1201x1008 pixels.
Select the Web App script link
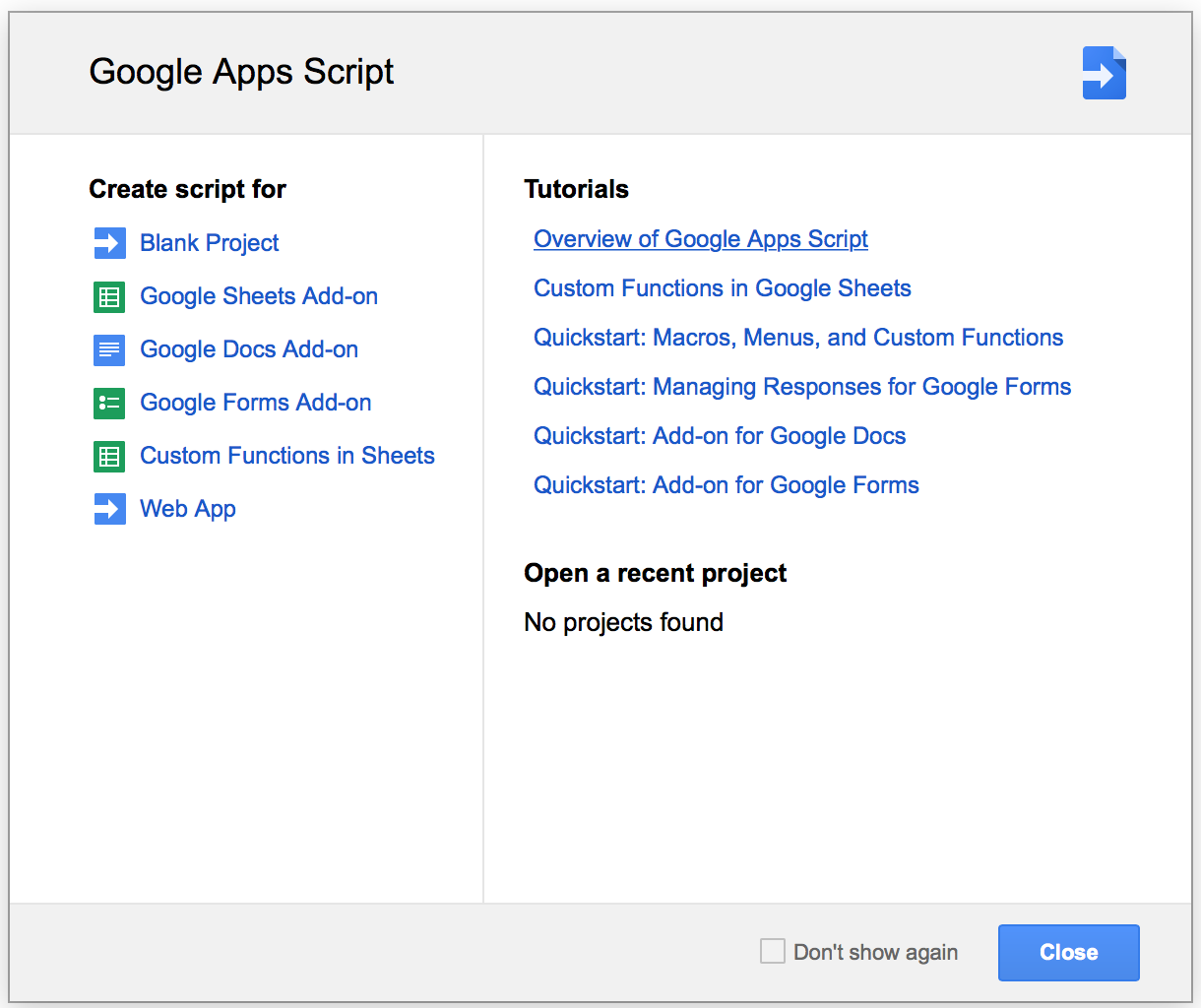(188, 509)
